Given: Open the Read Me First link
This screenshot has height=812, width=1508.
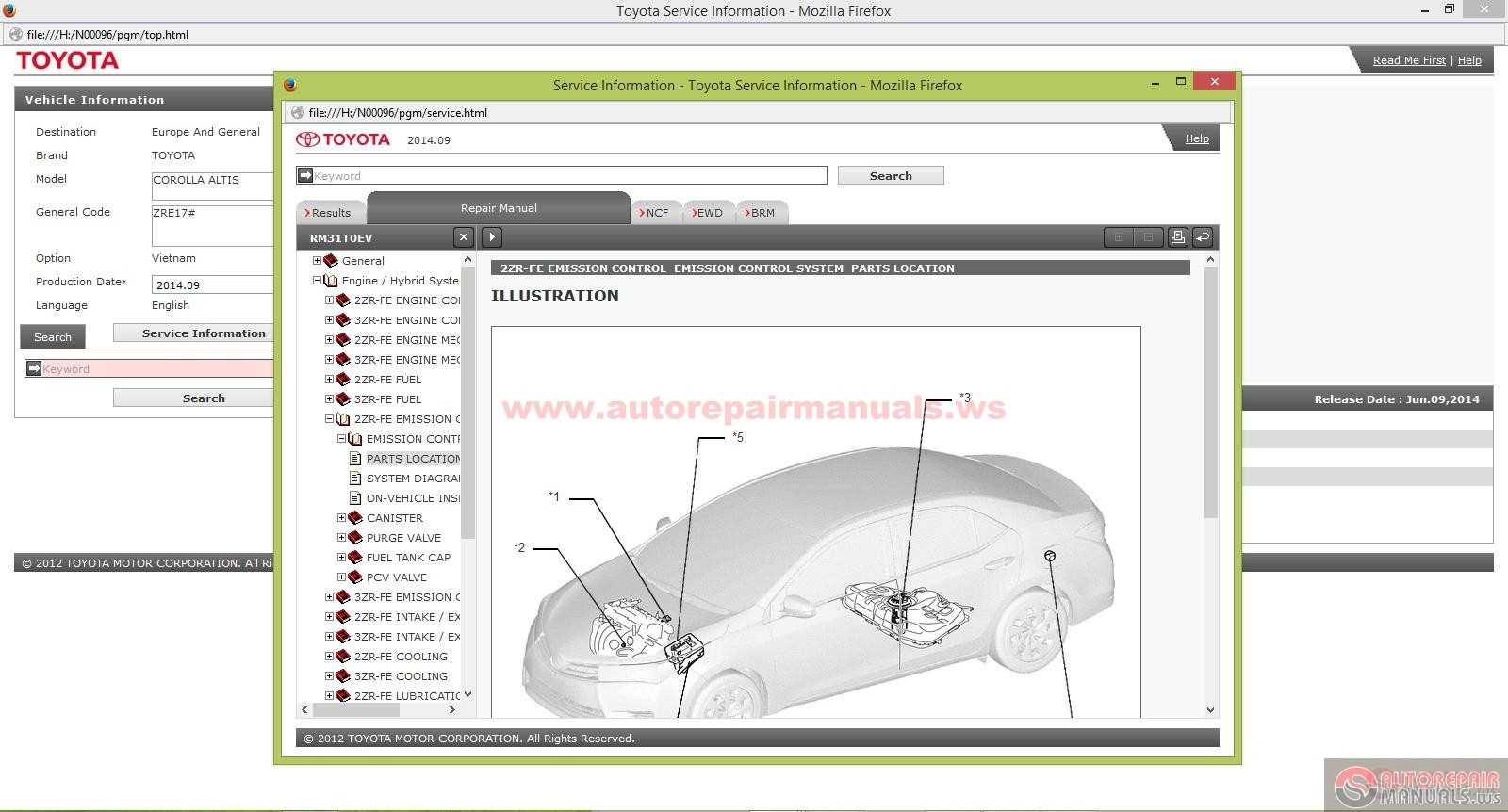Looking at the screenshot, I should (x=1409, y=60).
